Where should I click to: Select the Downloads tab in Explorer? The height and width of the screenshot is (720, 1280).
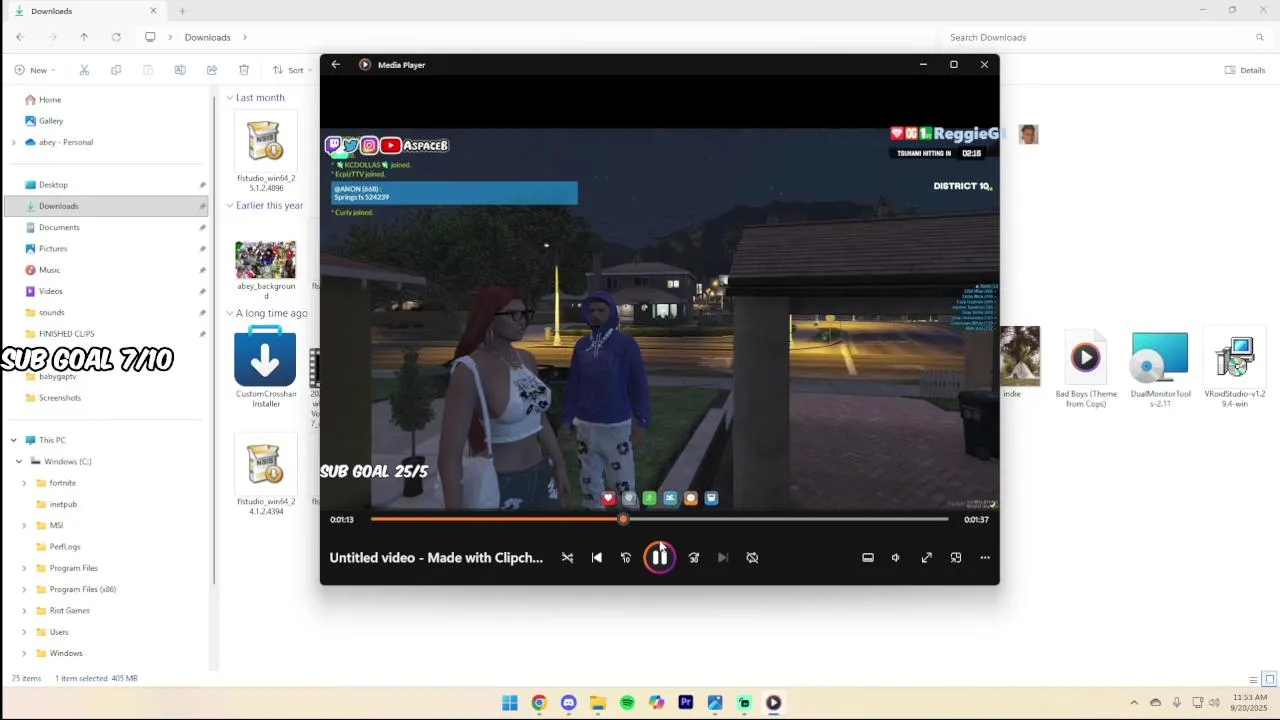click(x=85, y=11)
